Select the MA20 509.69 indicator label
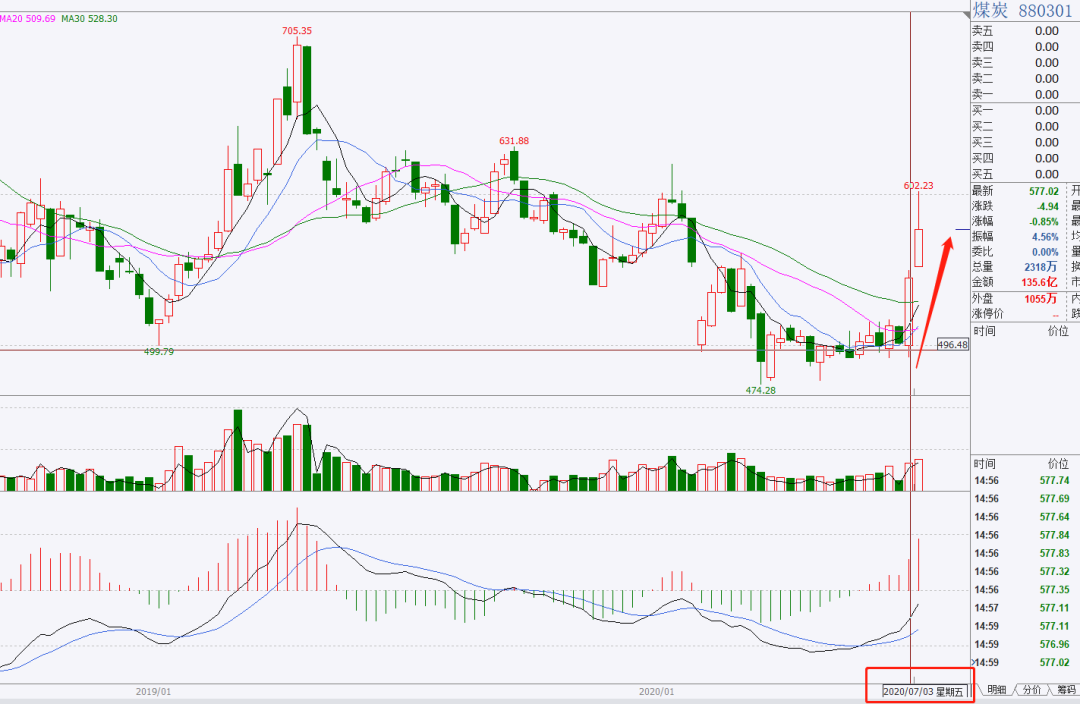 (x=28, y=19)
